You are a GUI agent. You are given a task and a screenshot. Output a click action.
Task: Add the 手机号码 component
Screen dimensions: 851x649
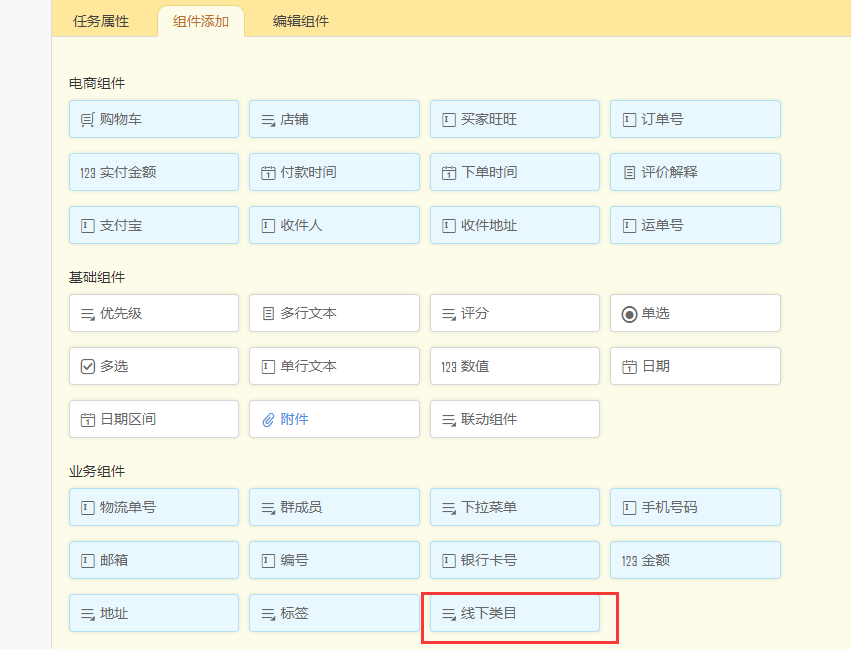click(695, 507)
